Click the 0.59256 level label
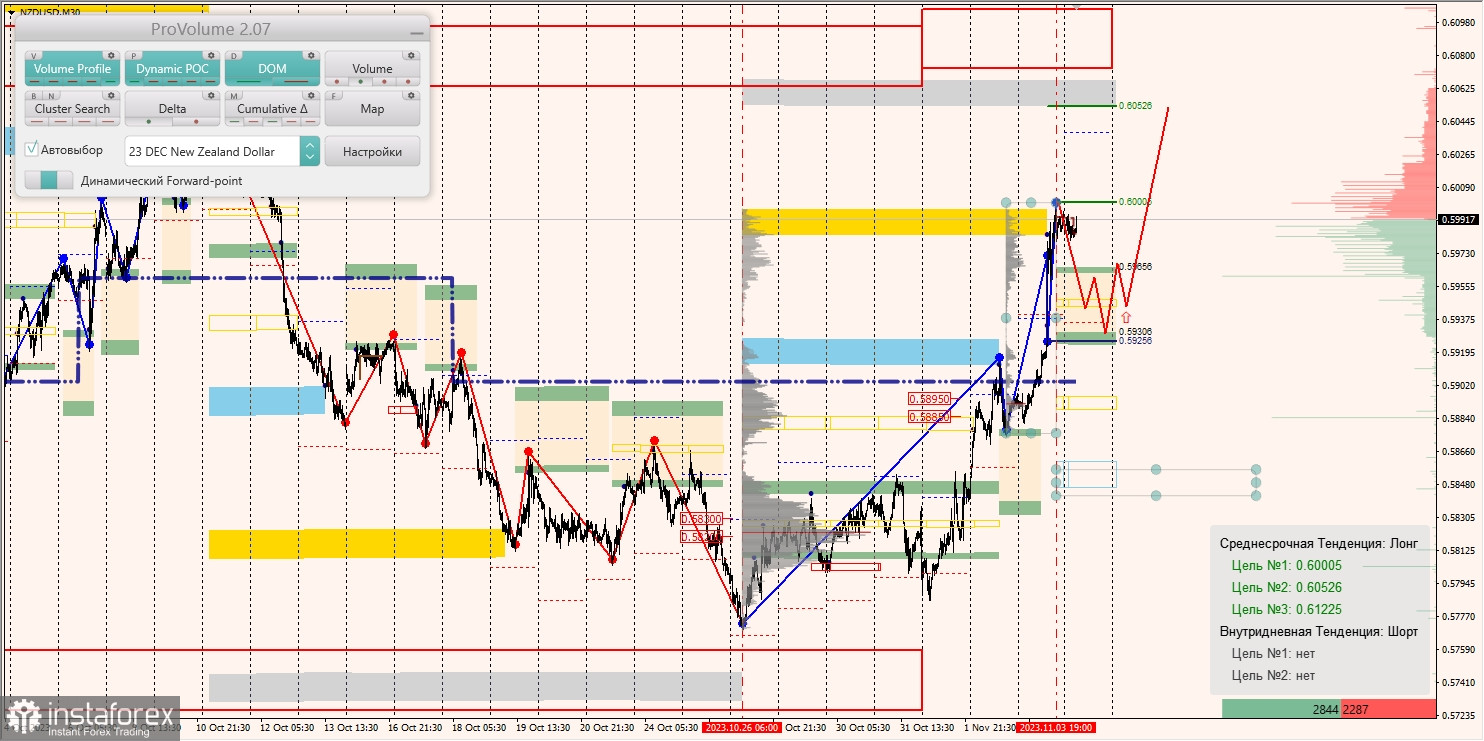 click(x=1135, y=340)
